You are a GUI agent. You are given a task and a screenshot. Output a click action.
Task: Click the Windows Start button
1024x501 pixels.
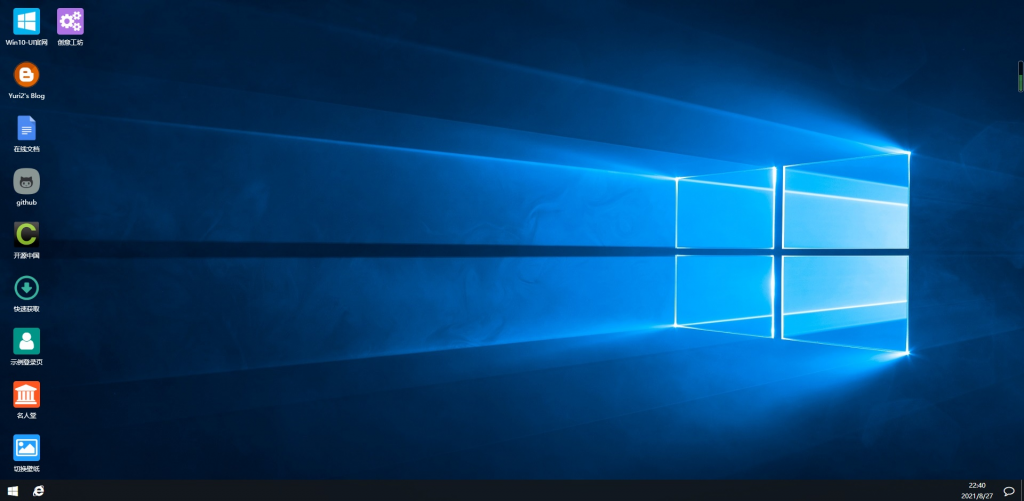click(x=12, y=491)
